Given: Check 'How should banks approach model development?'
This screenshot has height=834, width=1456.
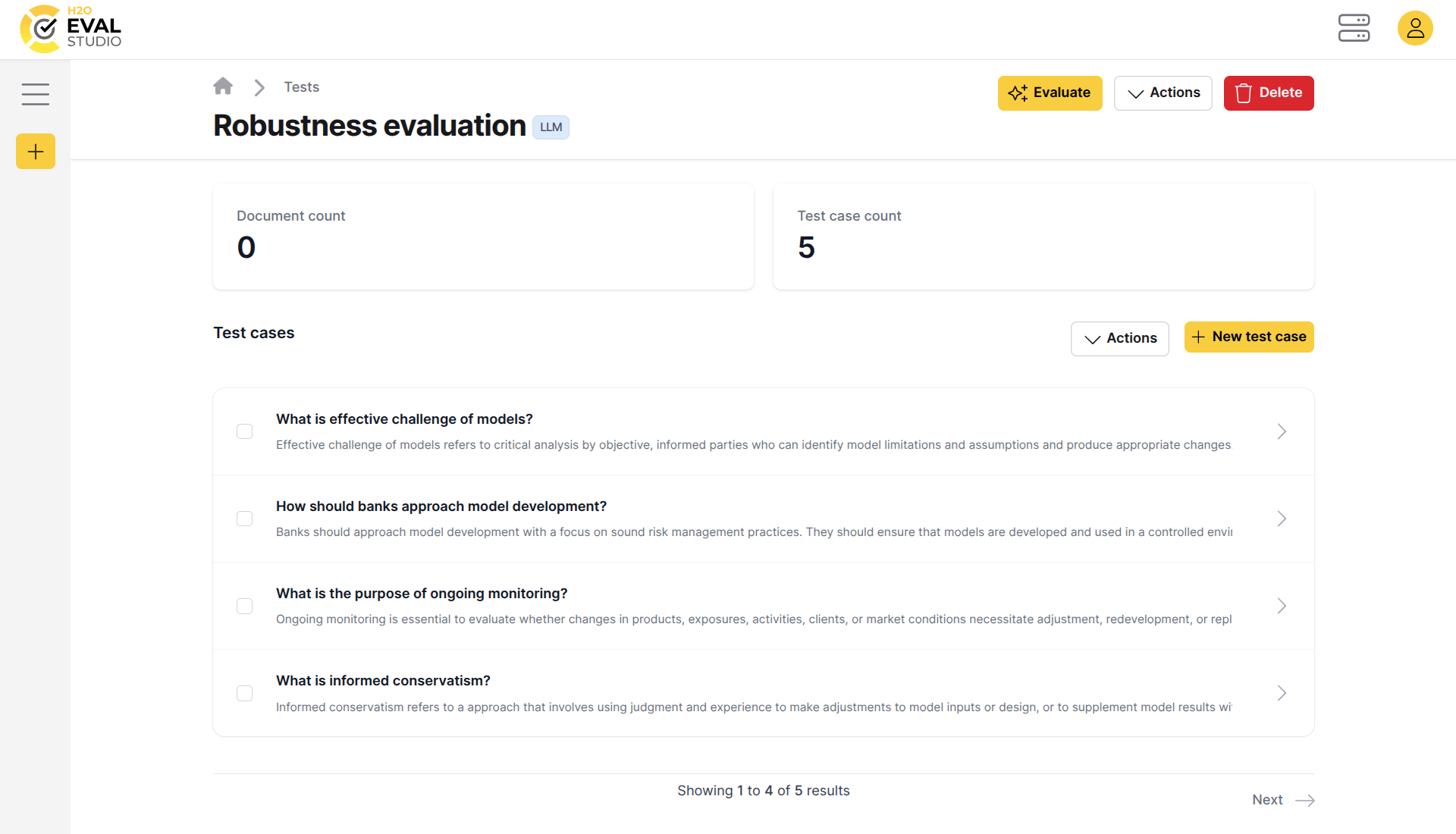Looking at the screenshot, I should [x=244, y=519].
